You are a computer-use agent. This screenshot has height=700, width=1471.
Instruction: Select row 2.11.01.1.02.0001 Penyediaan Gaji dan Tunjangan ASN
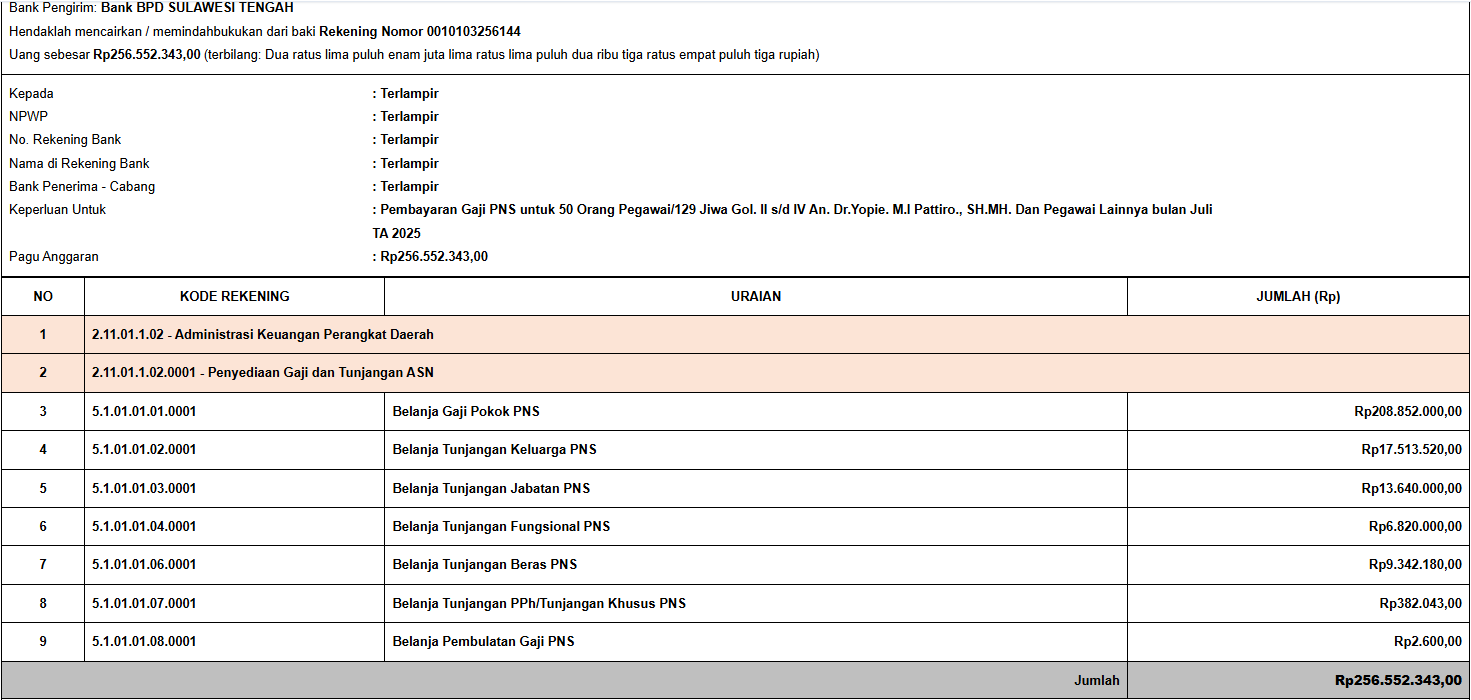(735, 373)
